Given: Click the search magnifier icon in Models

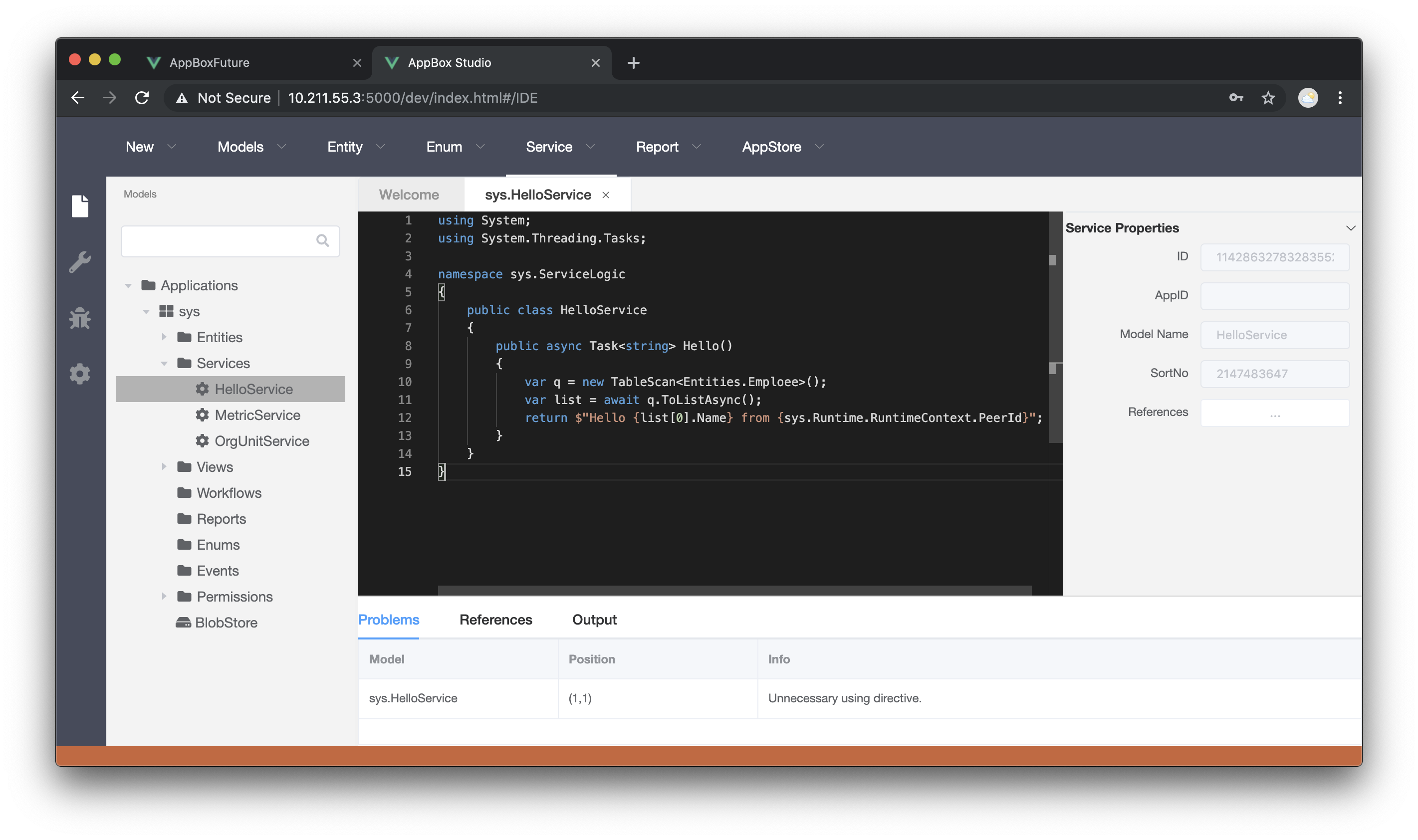Looking at the screenshot, I should click(323, 241).
